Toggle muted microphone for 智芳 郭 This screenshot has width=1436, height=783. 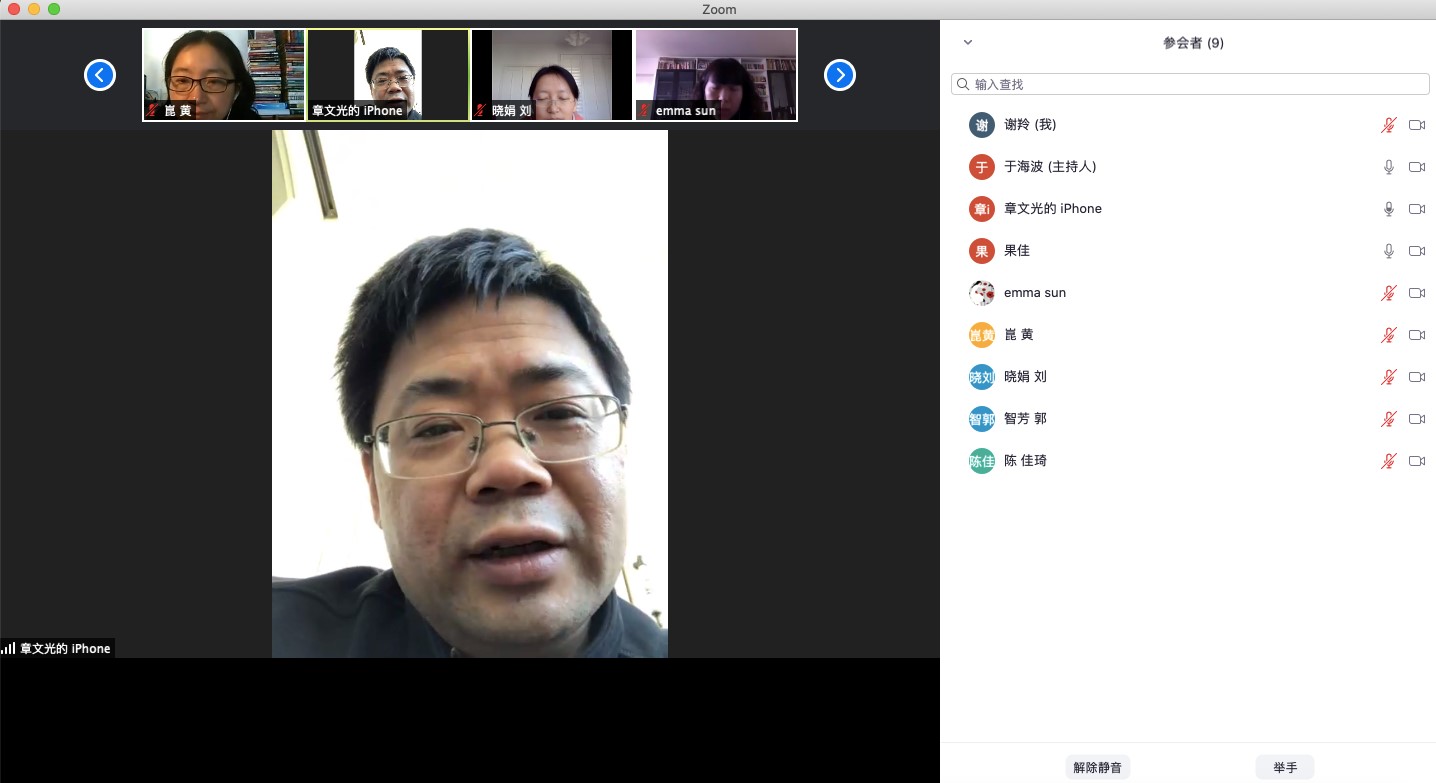1388,419
